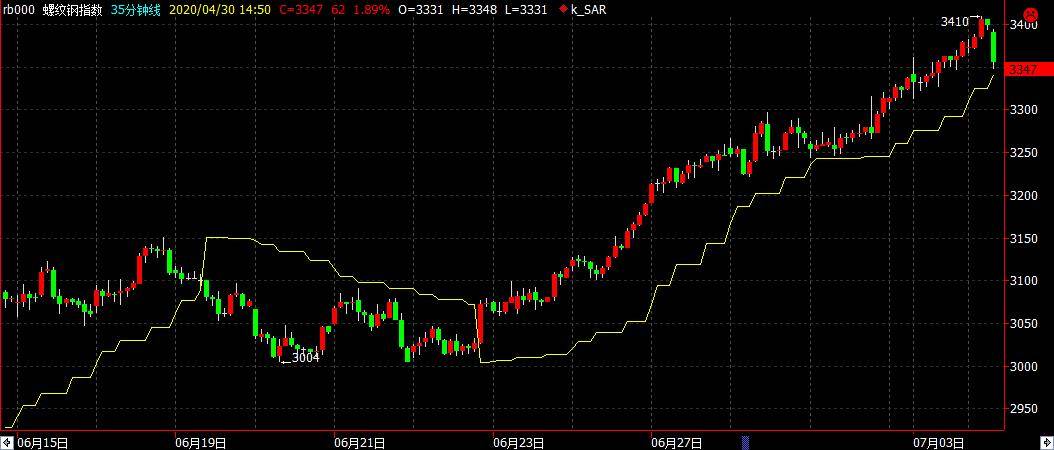Click the last green candlestick near 3347
Screen dimensions: 1054x450
click(994, 48)
